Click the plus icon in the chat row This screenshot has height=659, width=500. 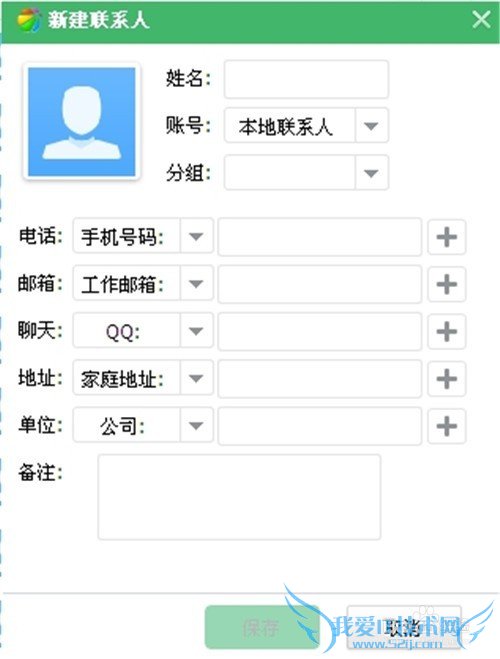pos(447,332)
